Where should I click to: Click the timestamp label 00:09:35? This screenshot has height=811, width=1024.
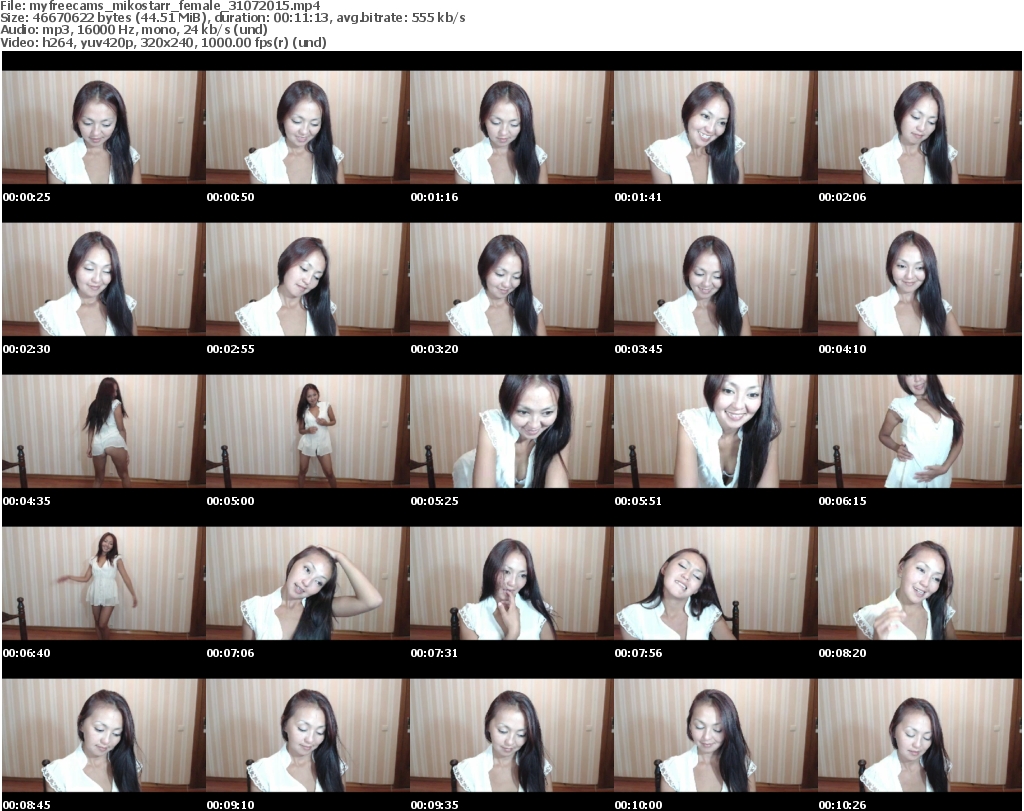click(x=434, y=805)
